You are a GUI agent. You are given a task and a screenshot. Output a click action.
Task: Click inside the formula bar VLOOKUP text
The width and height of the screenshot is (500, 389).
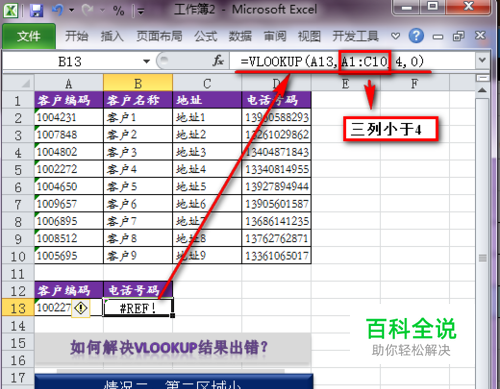[x=332, y=61]
